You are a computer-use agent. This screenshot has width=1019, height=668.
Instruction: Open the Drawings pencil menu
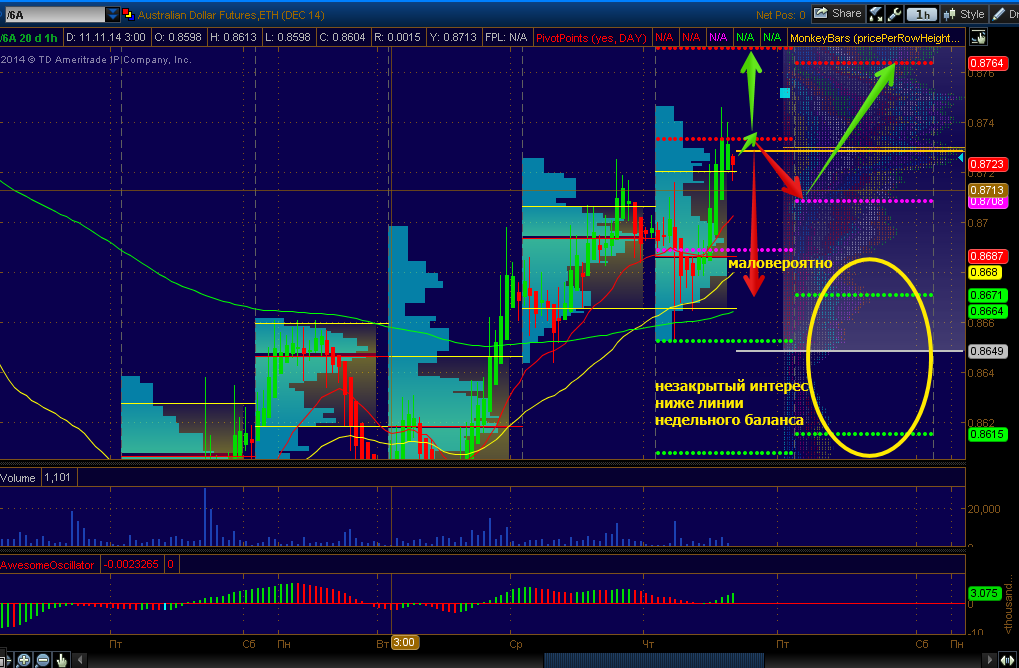point(1005,14)
